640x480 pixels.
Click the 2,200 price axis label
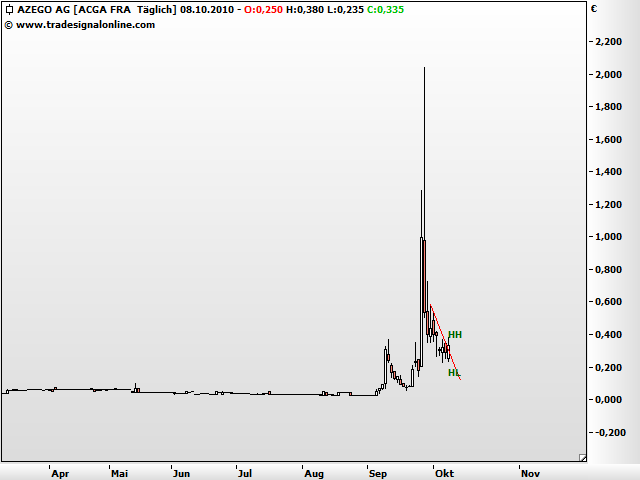point(609,41)
